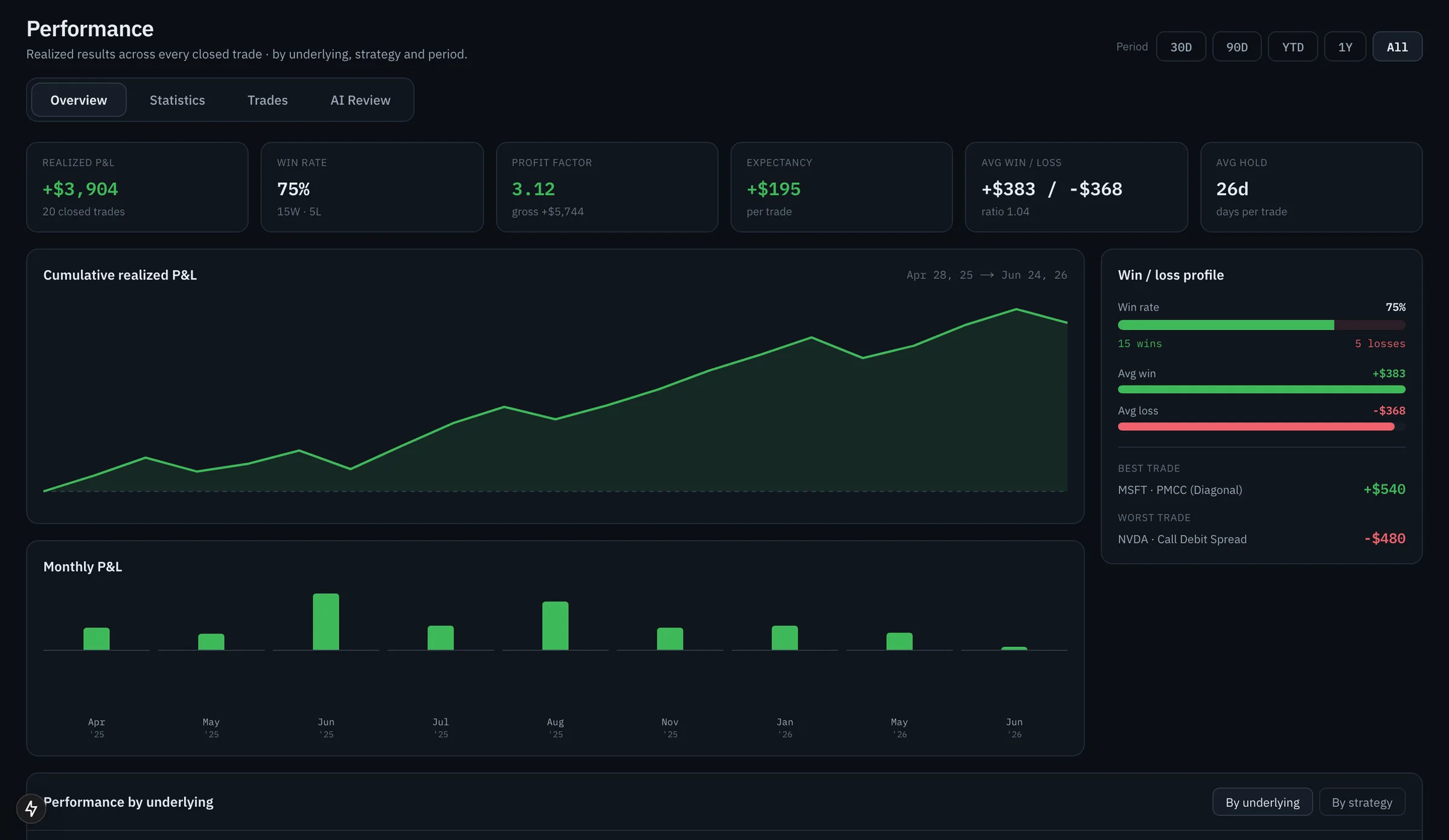Click the chart date range Apr 28, 25 → Jun 24, 26
Screen dimensions: 1449x840
(987, 275)
